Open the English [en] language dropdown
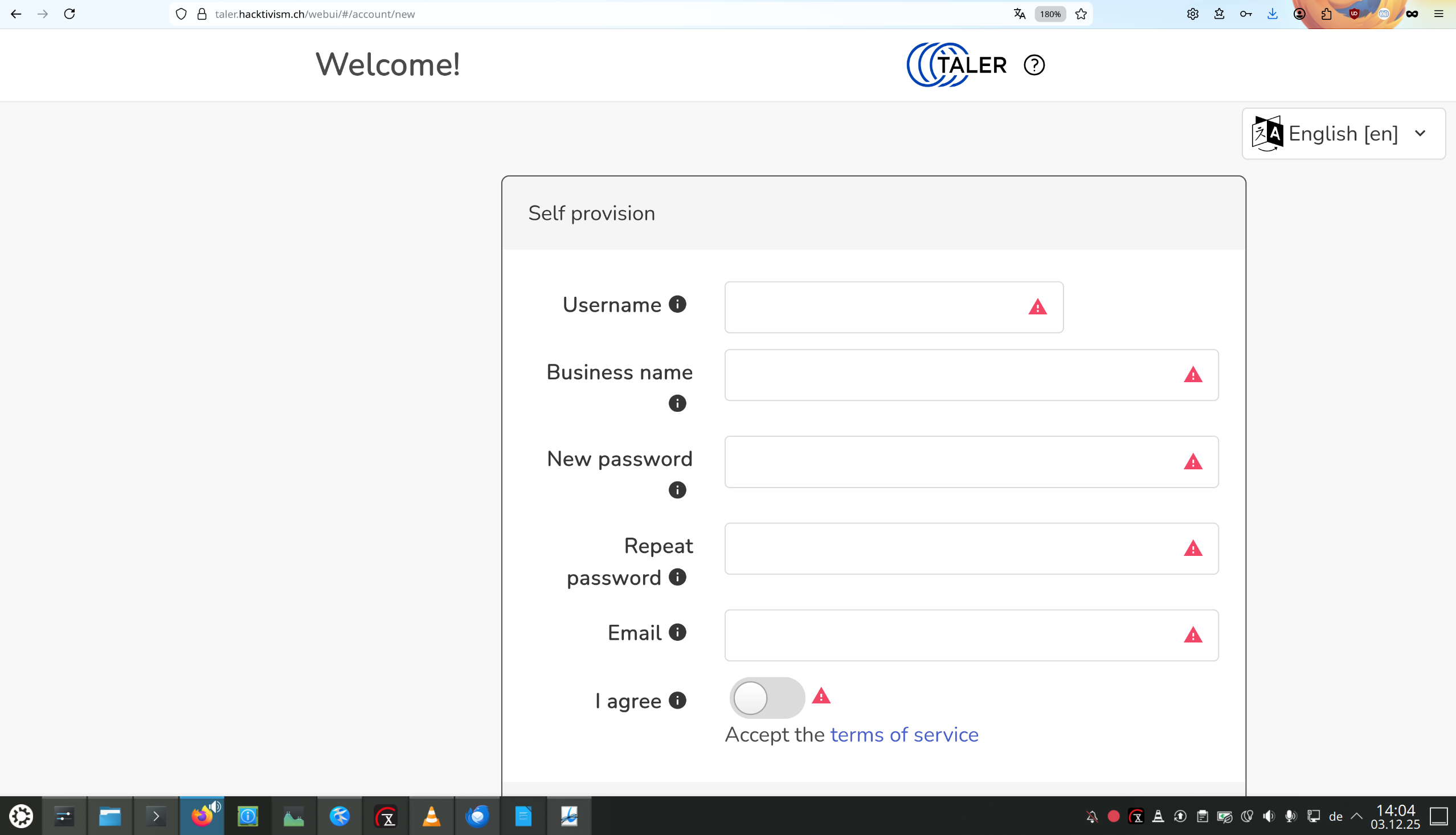Image resolution: width=1456 pixels, height=835 pixels. (1343, 134)
